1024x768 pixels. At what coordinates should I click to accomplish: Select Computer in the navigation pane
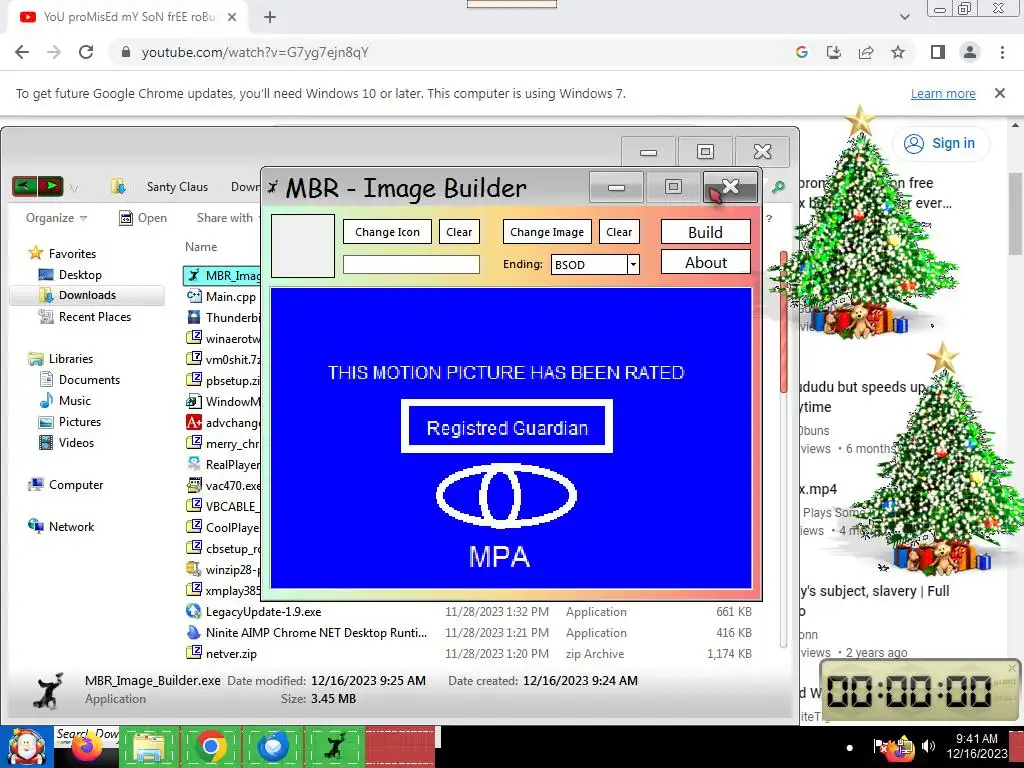pyautogui.click(x=76, y=485)
